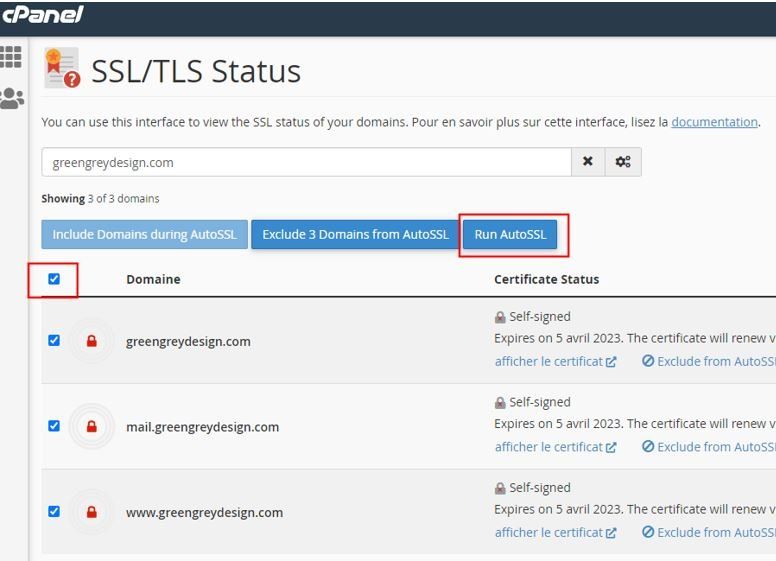Click the SSL/TLS Status page heading
776x561 pixels.
[x=196, y=71]
